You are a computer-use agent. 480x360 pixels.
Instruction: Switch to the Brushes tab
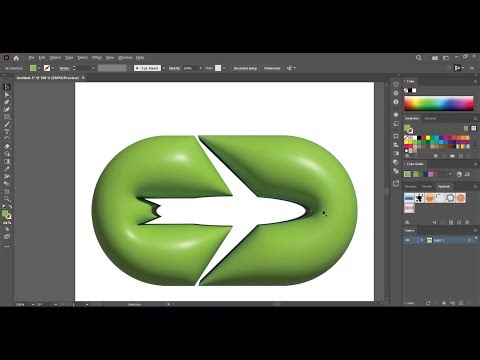[411, 186]
